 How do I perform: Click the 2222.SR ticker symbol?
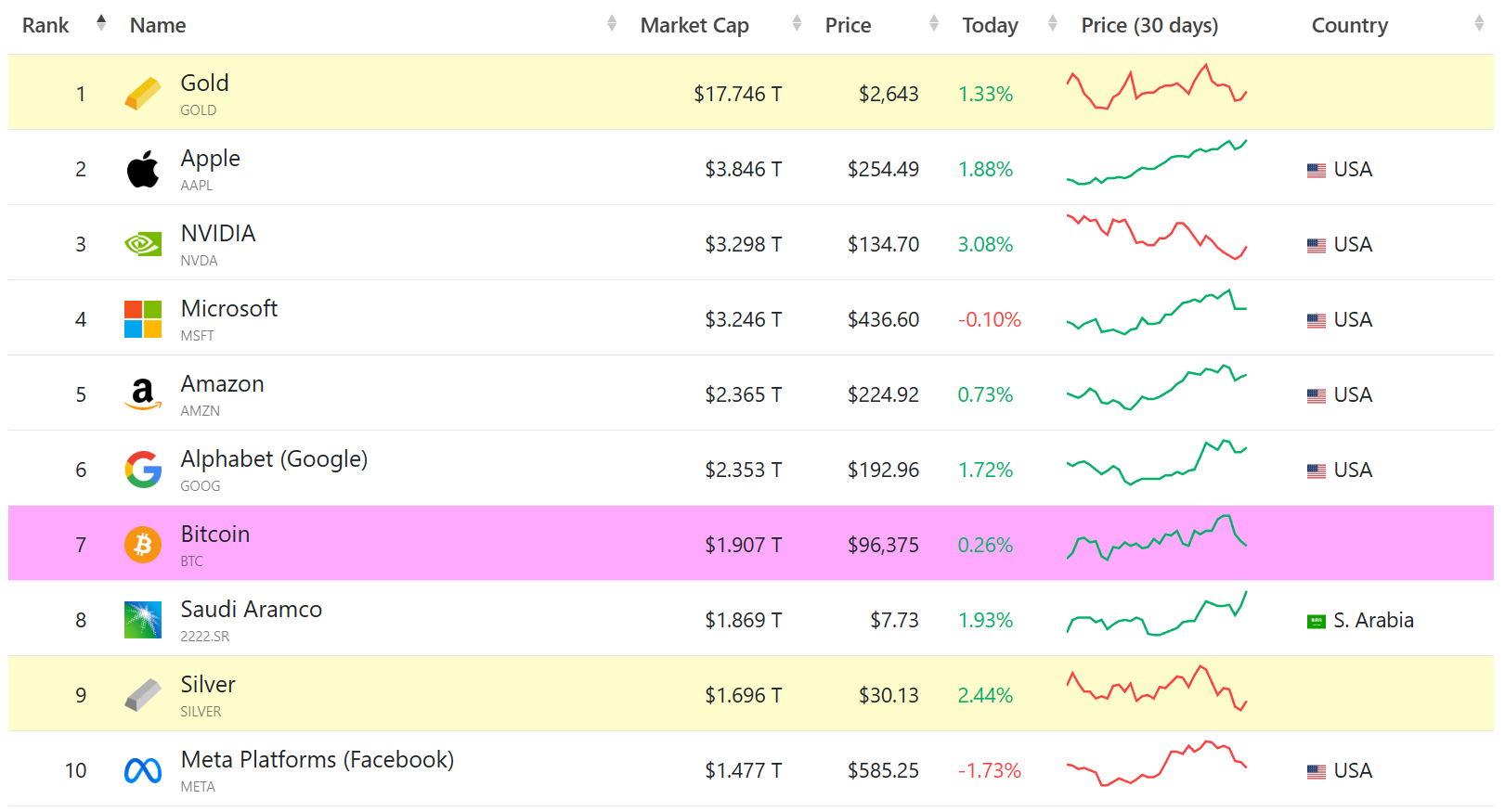[x=204, y=636]
